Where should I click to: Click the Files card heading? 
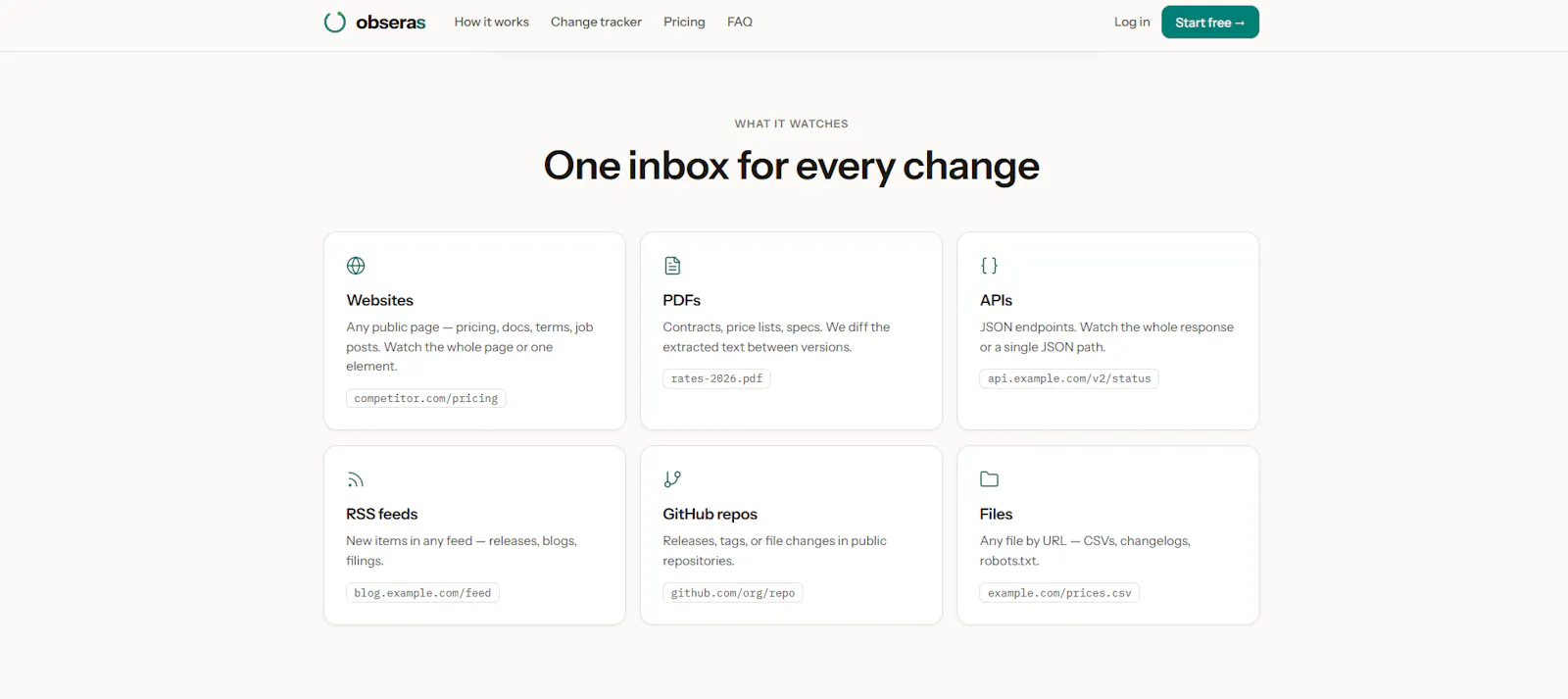click(996, 514)
